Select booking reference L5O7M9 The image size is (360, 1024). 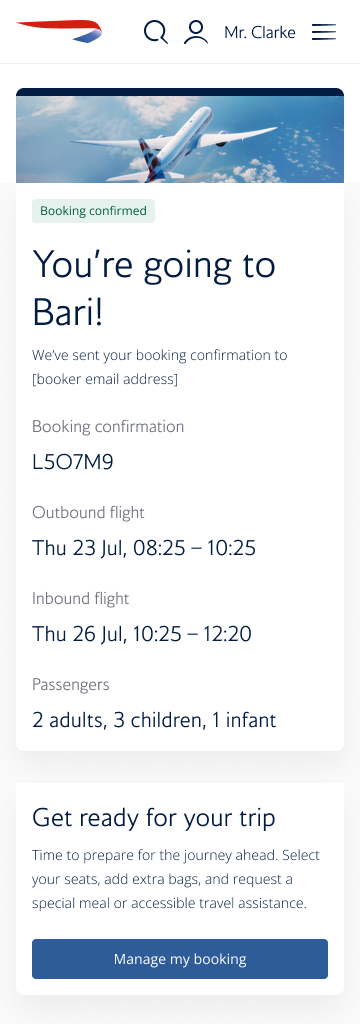[x=73, y=462]
